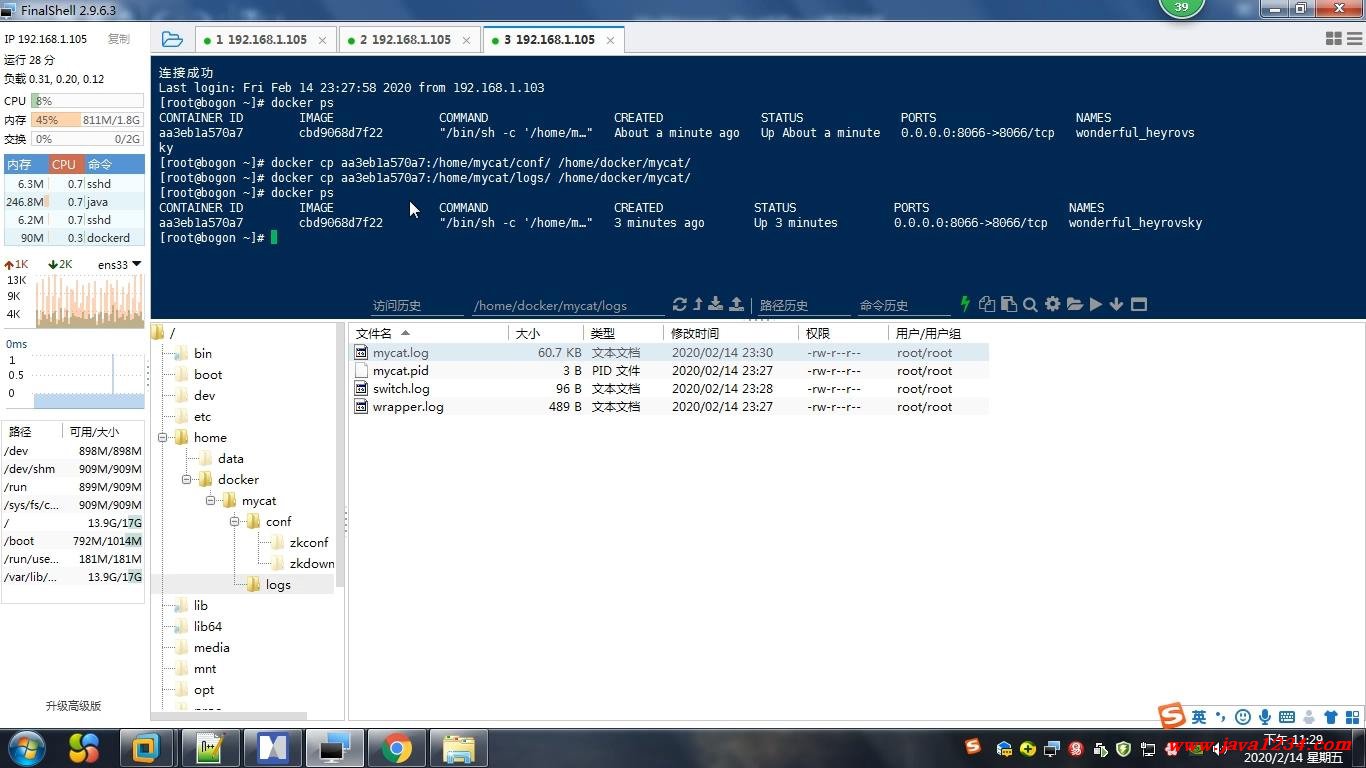Viewport: 1366px width, 768px height.
Task: Sort files by 修改时间 column header
Action: (x=731, y=333)
